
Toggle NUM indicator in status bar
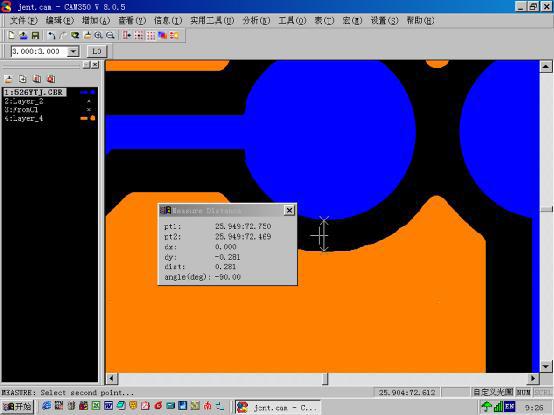524,392
